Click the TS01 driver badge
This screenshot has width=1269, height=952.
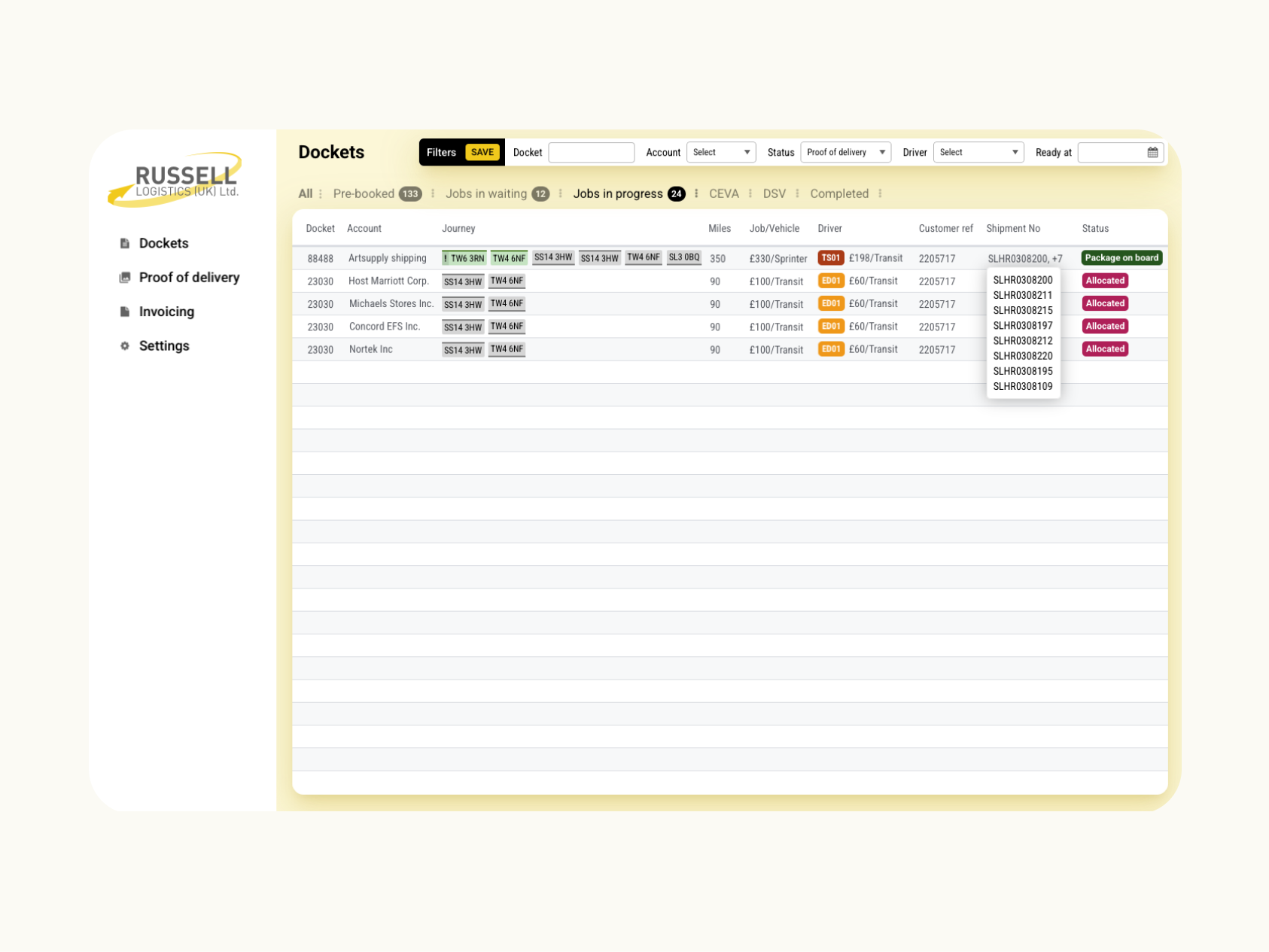point(830,257)
